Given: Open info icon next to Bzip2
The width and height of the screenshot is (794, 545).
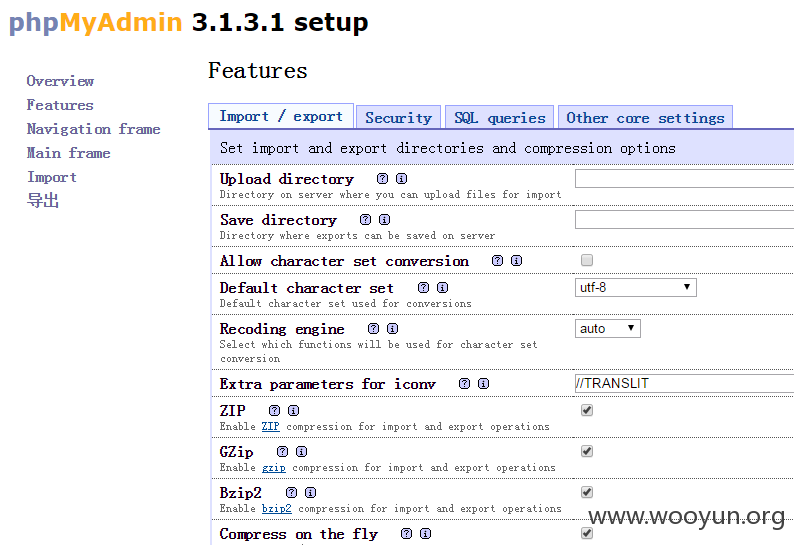Looking at the screenshot, I should tap(311, 493).
